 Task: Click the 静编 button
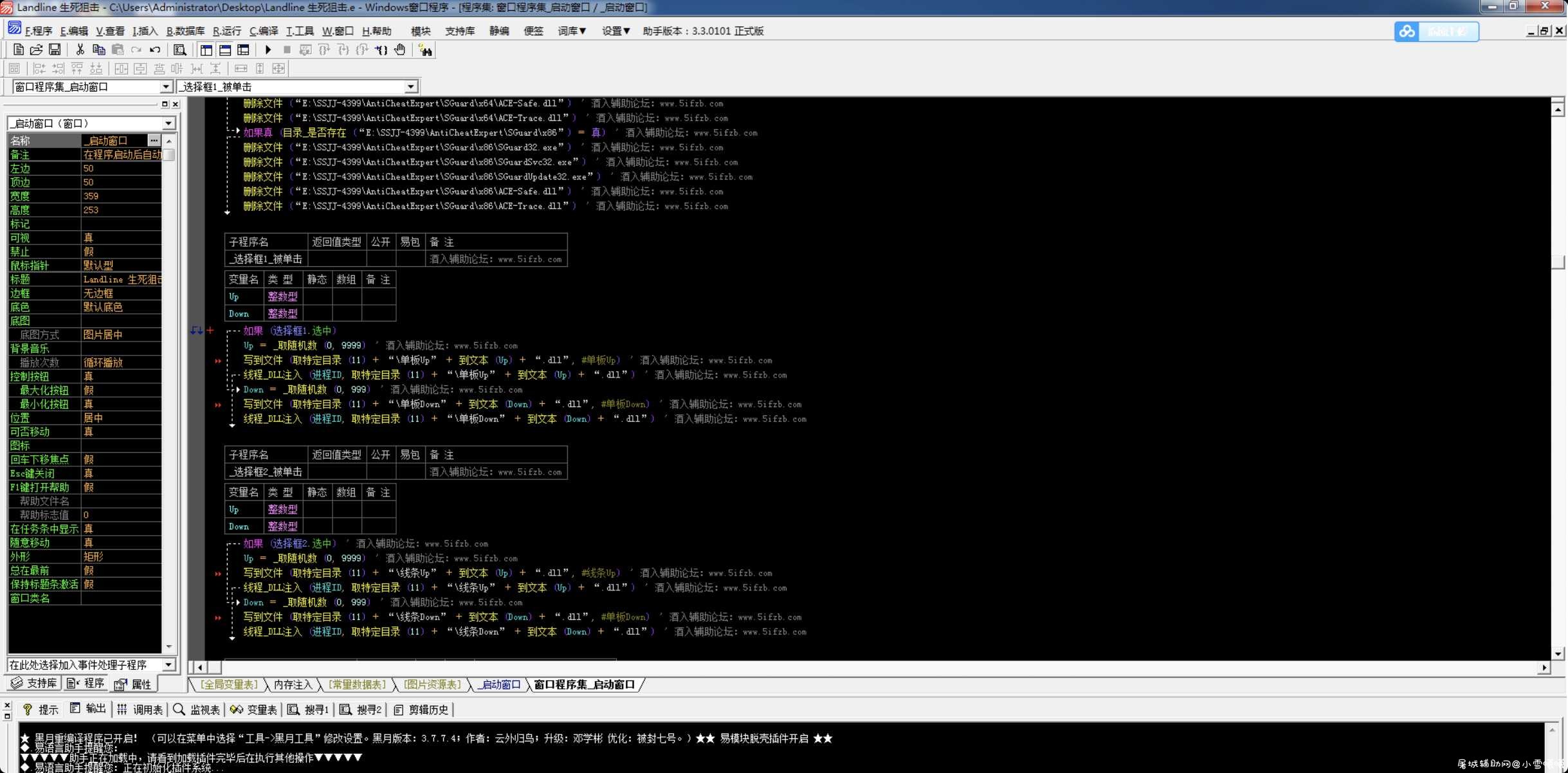(499, 31)
